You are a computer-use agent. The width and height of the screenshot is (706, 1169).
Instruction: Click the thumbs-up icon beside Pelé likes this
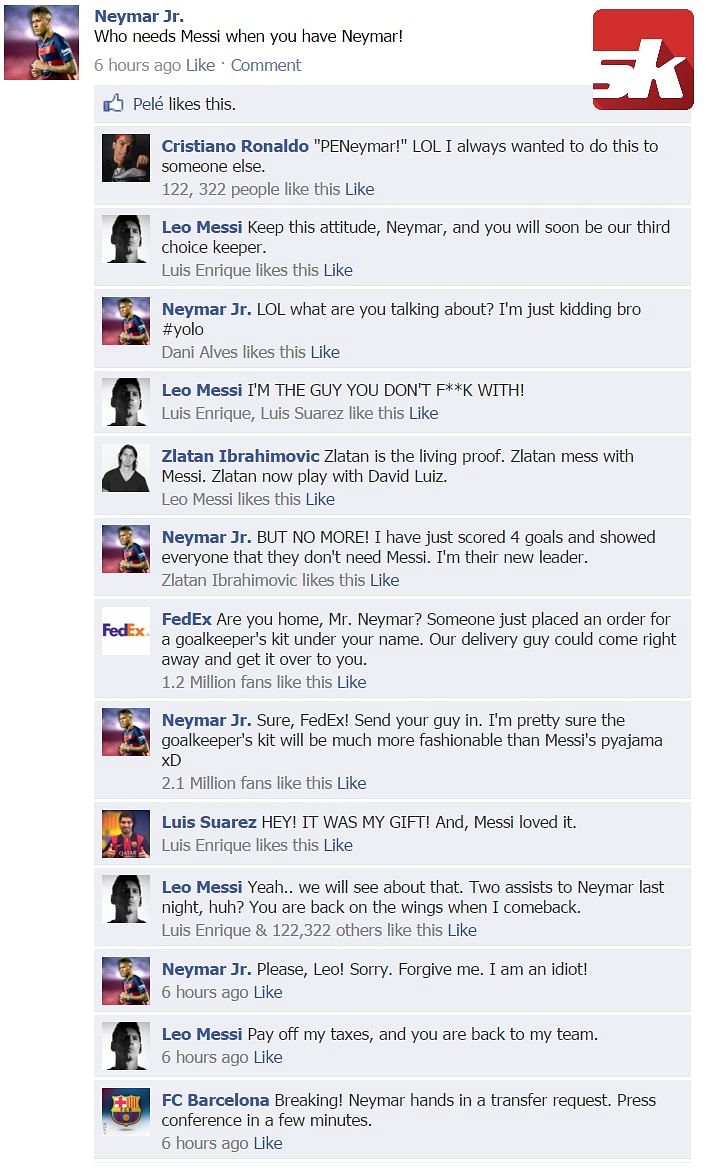coord(113,104)
